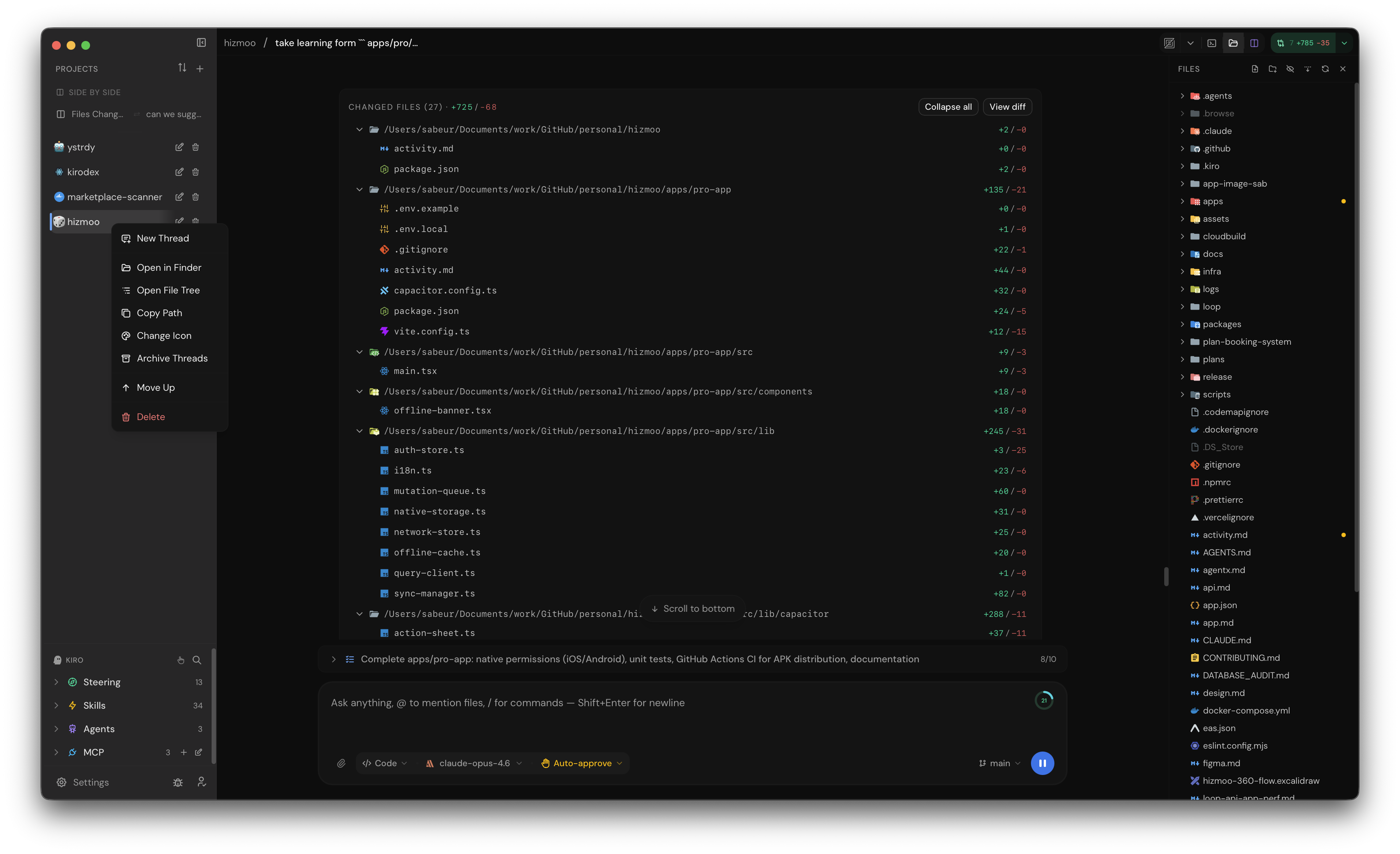Viewport: 1400px width, 854px height.
Task: Open Settings
Action: click(x=83, y=782)
